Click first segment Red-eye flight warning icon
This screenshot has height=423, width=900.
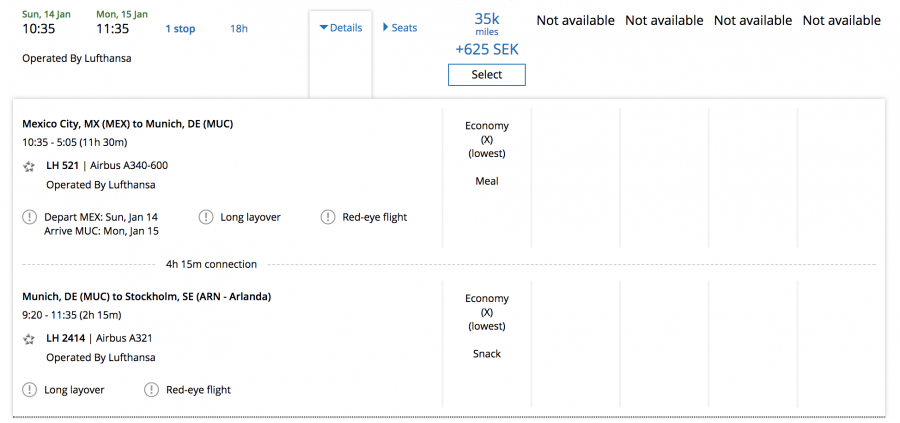pyautogui.click(x=328, y=217)
